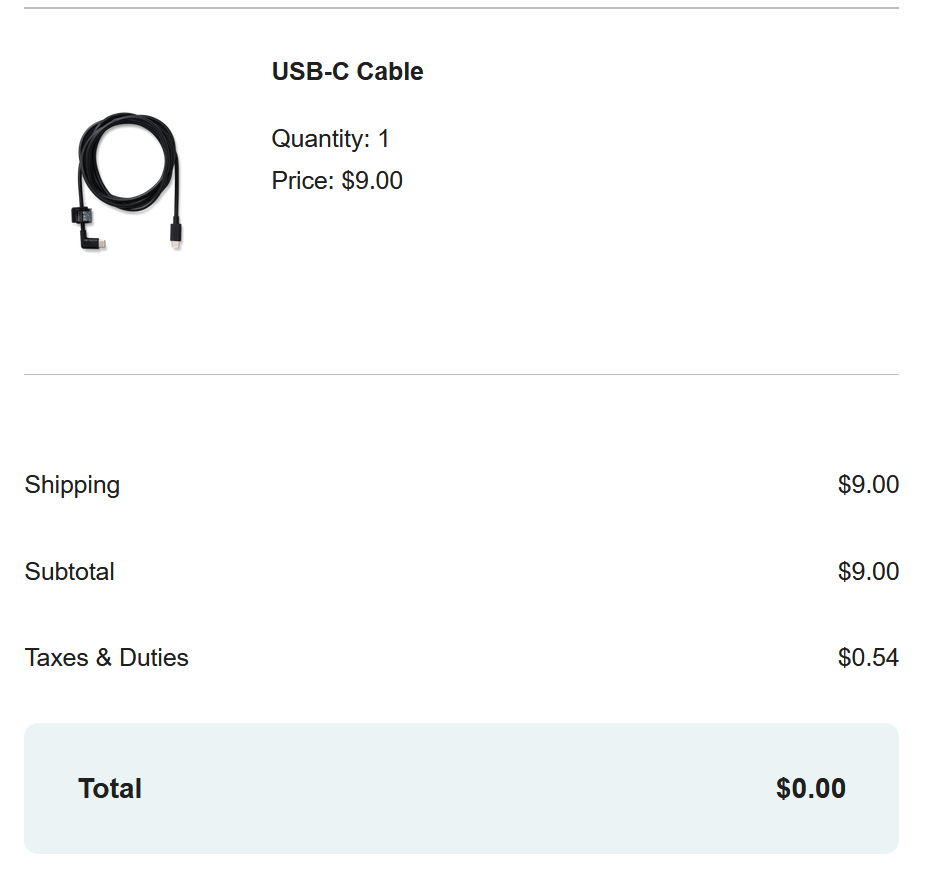
Task: Select the Shipping label
Action: pyautogui.click(x=72, y=485)
